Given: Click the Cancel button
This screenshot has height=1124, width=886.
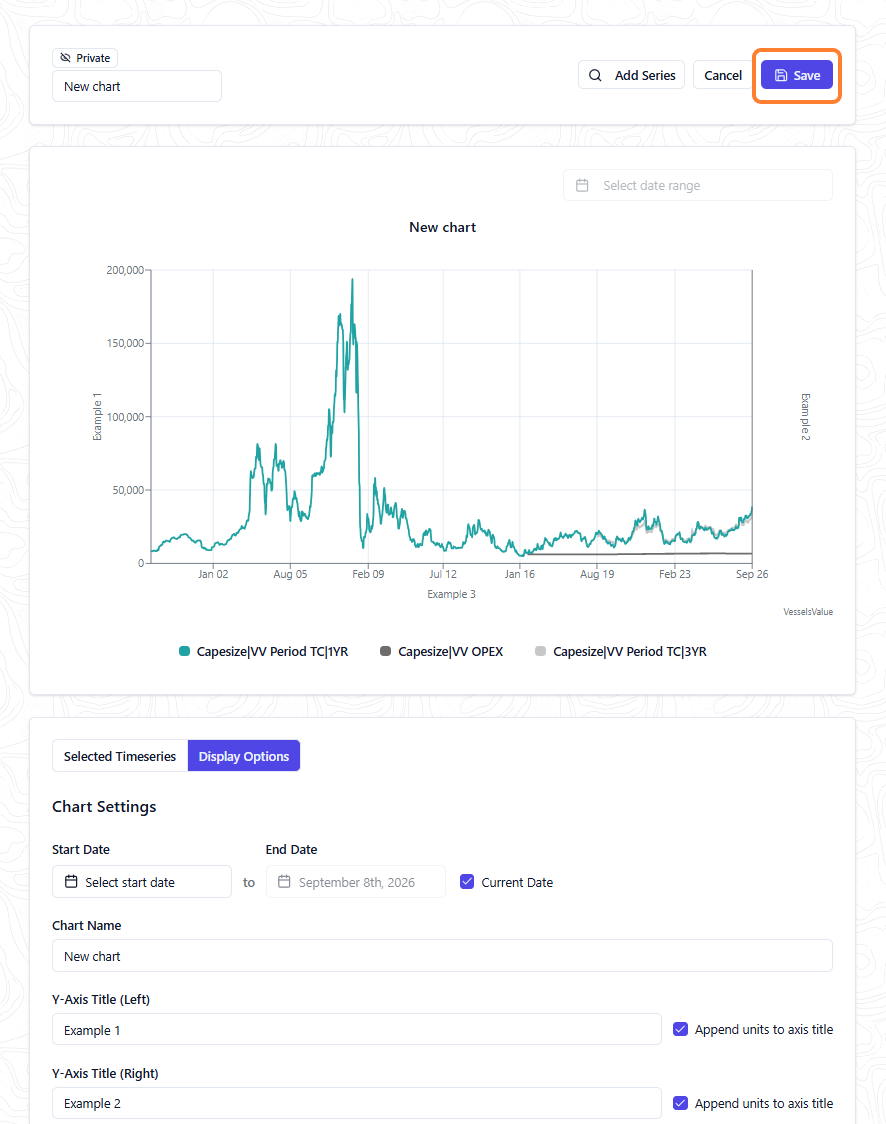Looking at the screenshot, I should [723, 75].
